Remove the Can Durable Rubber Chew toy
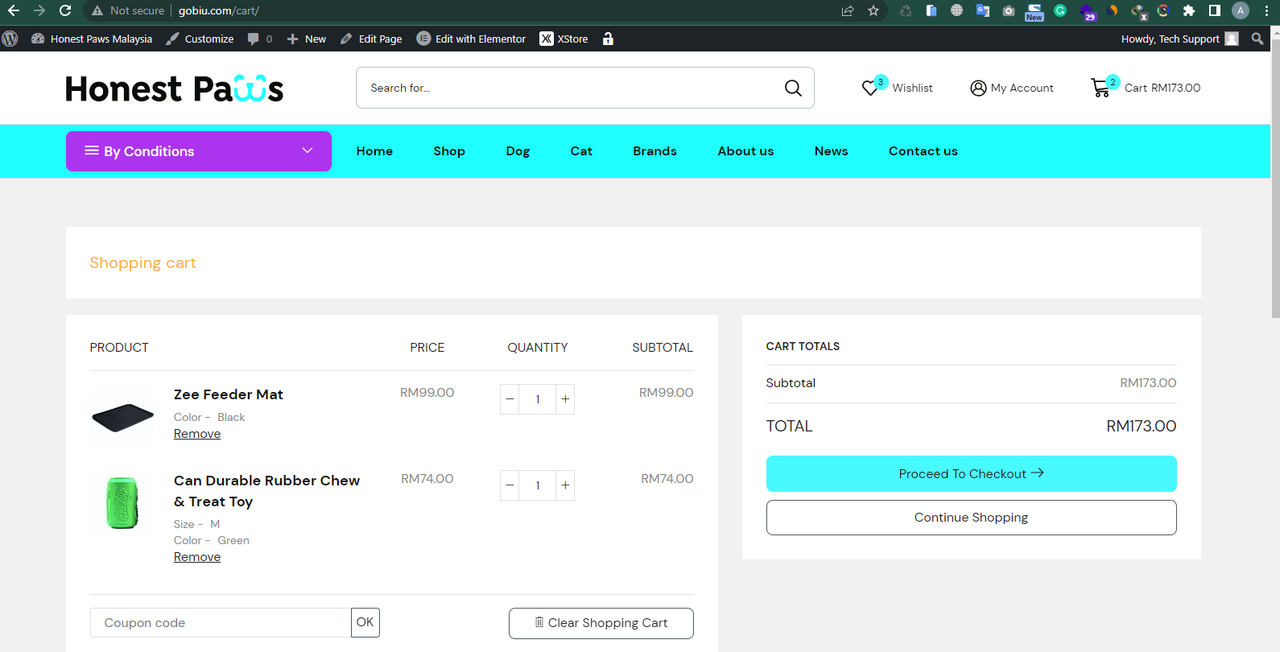Screen dimensions: 1280x652 197,557
